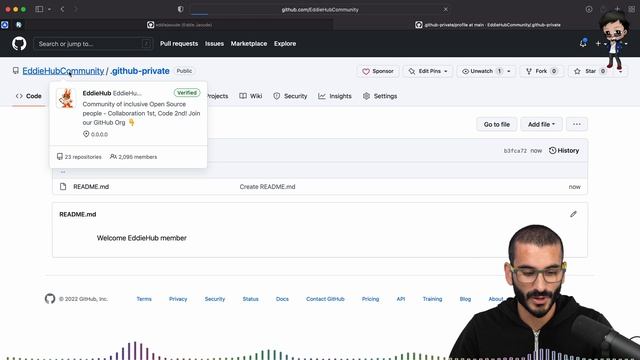Viewport: 640px width, 360px height.
Task: Go back with the Safari back arrow
Action: [62, 9]
